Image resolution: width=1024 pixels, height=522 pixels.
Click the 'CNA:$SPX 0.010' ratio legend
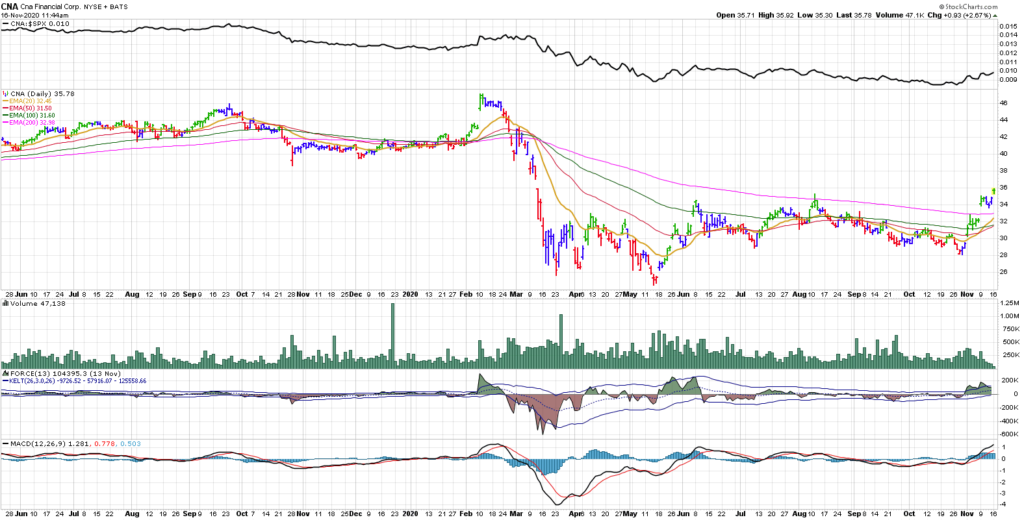(x=36, y=24)
